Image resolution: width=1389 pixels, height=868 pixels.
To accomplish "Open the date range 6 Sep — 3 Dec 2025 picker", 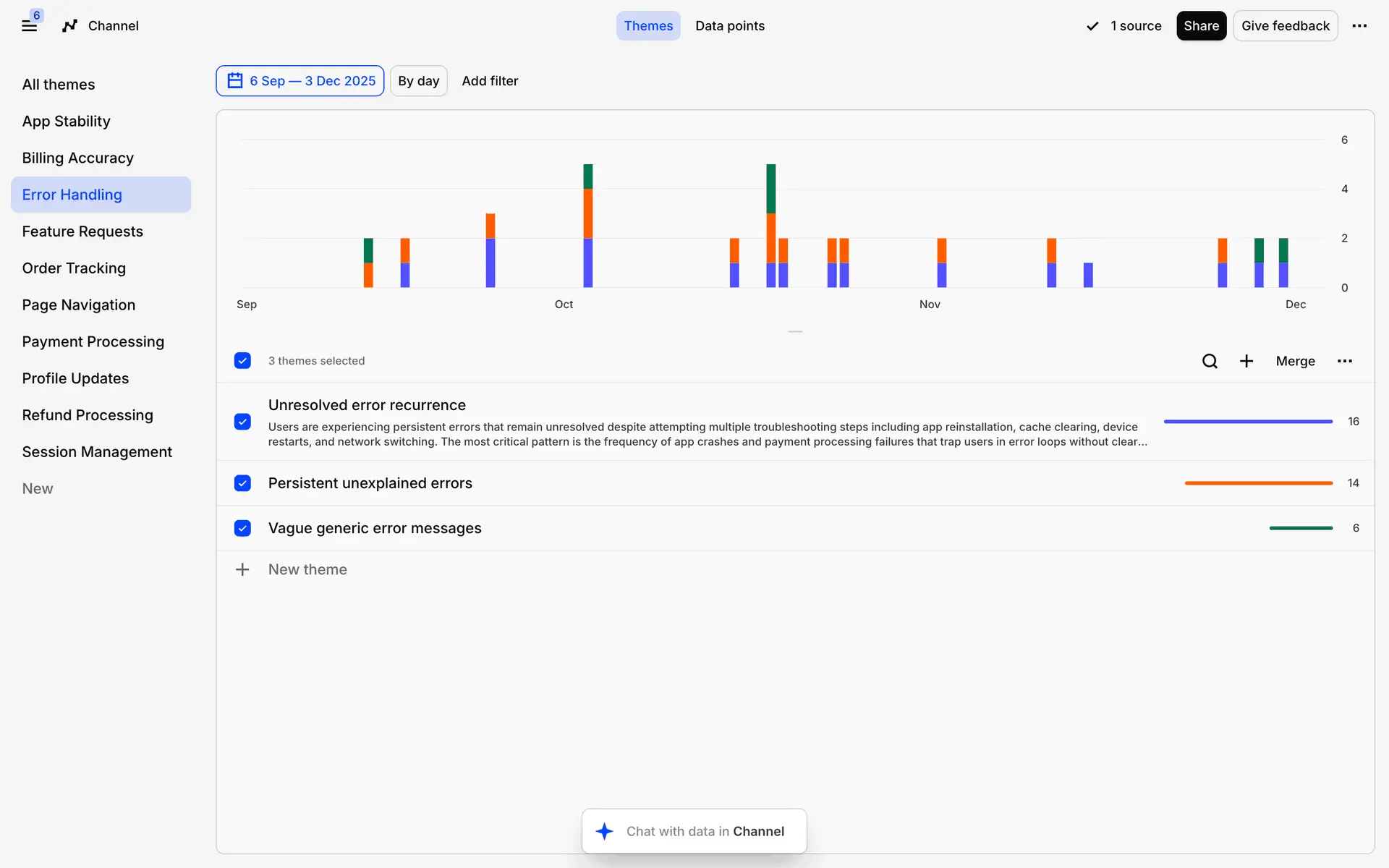I will (x=300, y=81).
